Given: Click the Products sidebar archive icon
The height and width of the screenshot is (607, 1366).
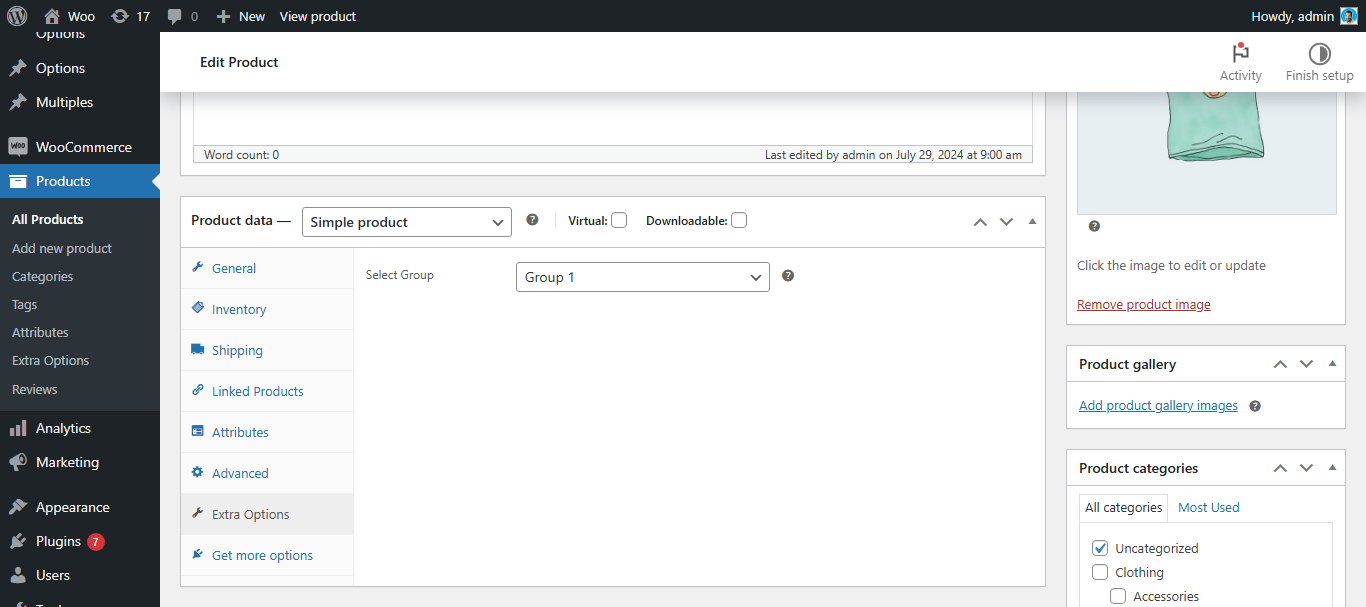Looking at the screenshot, I should [17, 181].
